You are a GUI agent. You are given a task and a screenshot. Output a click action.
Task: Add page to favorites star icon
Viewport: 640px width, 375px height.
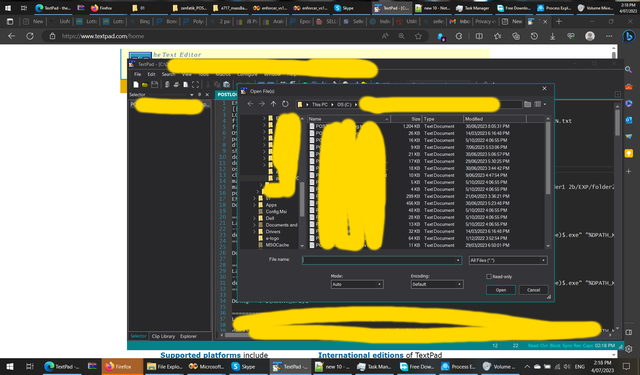click(418, 36)
